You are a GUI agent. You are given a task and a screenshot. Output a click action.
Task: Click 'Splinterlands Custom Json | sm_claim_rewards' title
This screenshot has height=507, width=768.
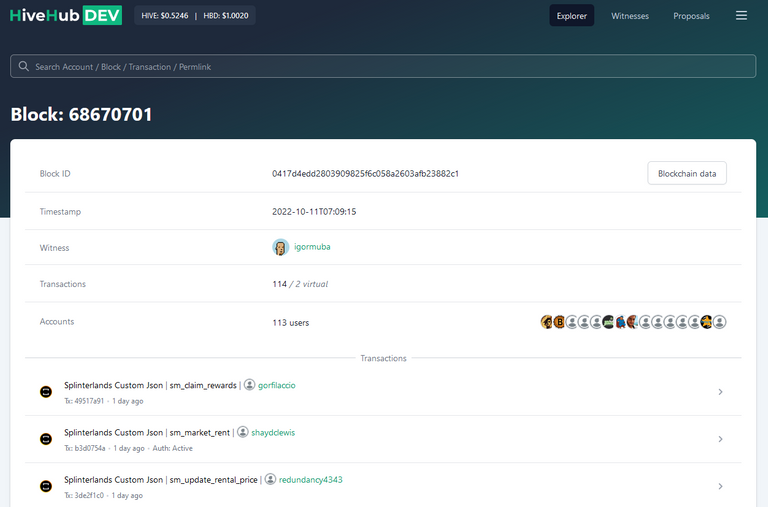[150, 386]
